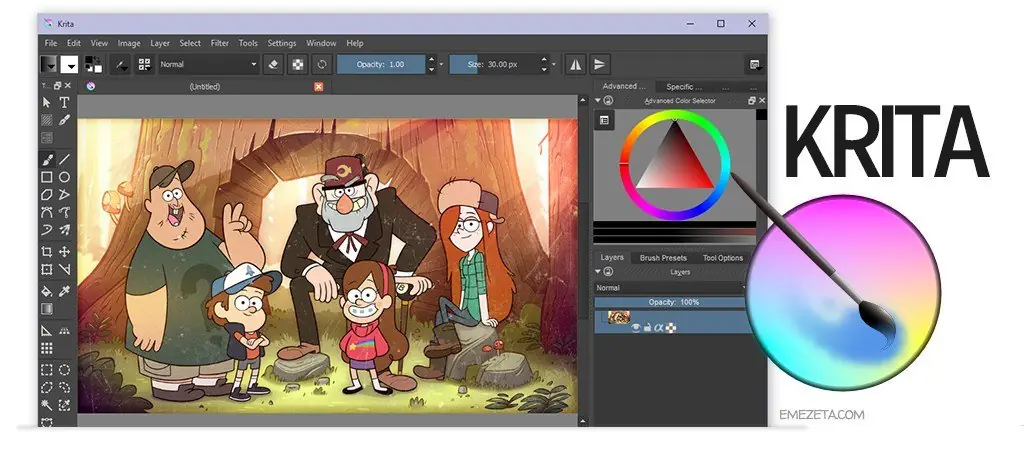Expand the dropdown arrow beside Size slider
Viewport: 1024px width, 450px height.
554,64
